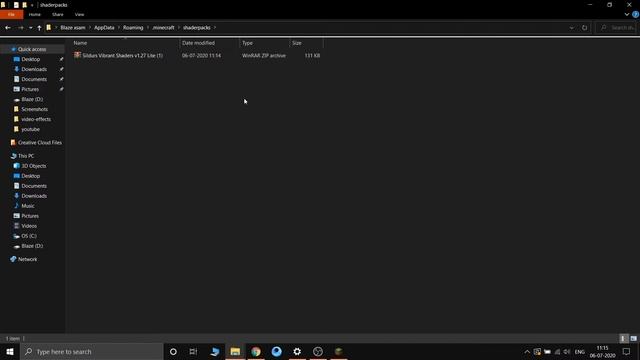Open the OS (C:) drive

pyautogui.click(x=29, y=236)
